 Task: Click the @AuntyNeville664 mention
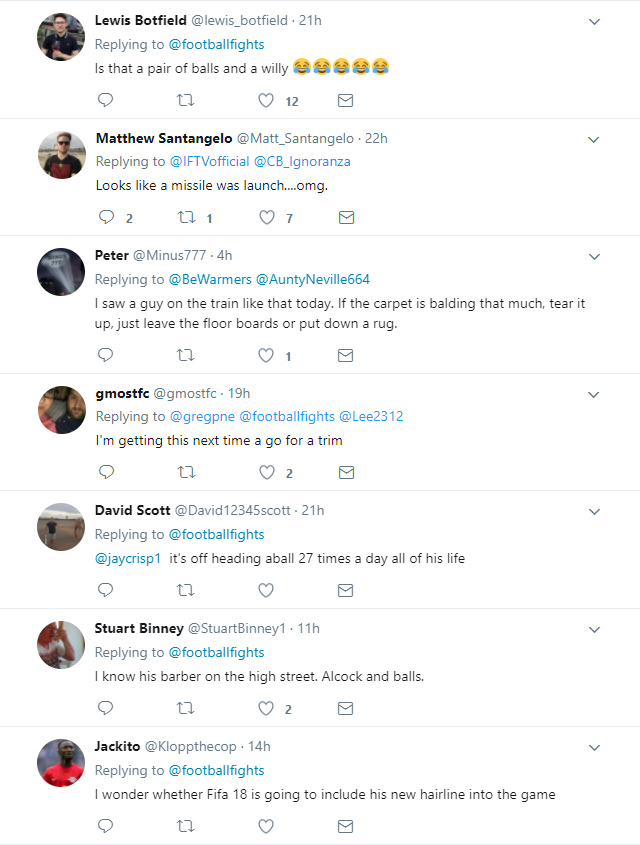coord(313,279)
